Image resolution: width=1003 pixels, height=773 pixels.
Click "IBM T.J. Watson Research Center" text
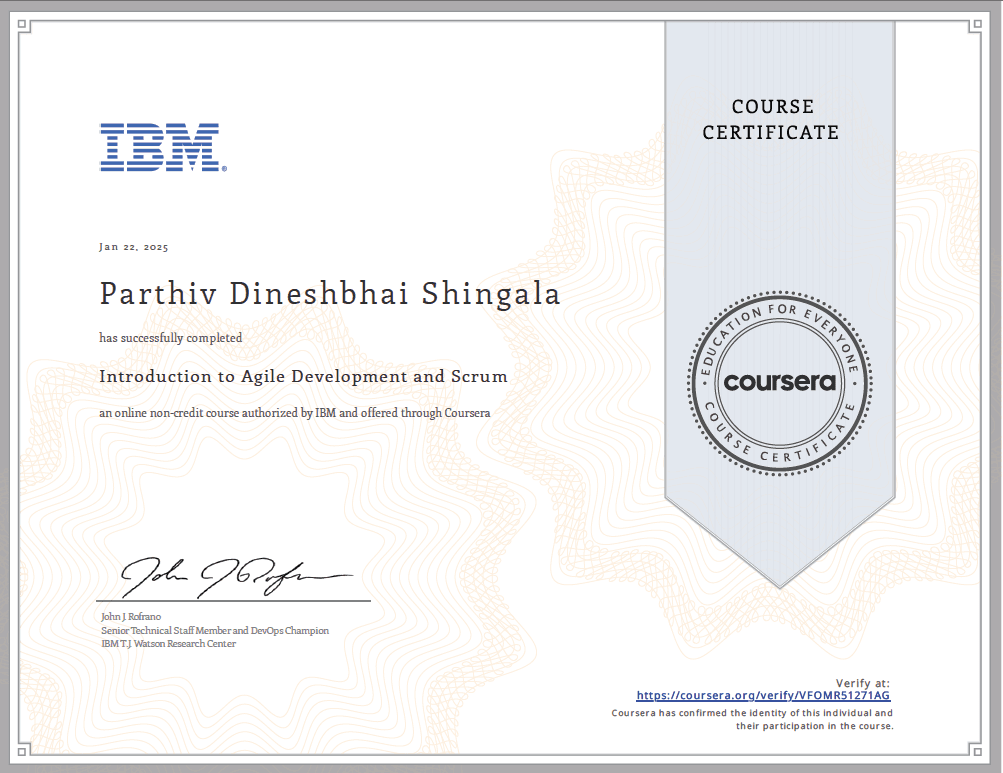coord(168,644)
